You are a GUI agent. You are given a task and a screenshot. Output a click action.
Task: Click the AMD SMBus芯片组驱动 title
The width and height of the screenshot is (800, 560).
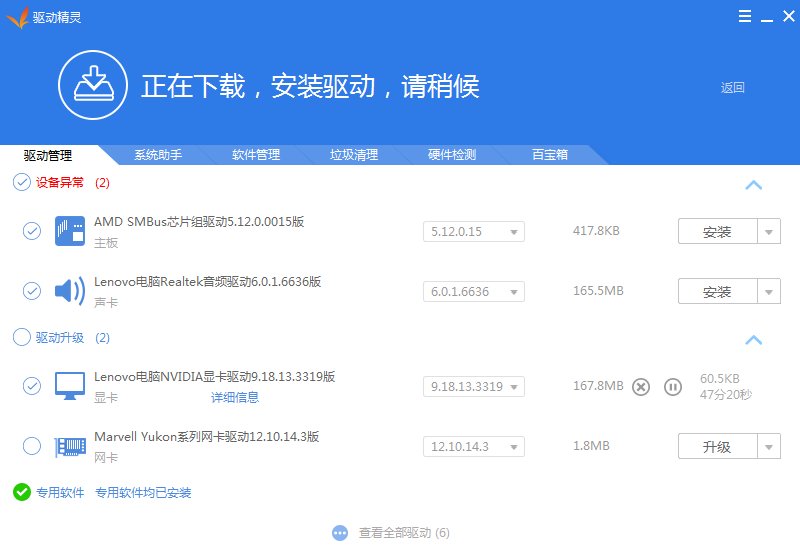199,222
